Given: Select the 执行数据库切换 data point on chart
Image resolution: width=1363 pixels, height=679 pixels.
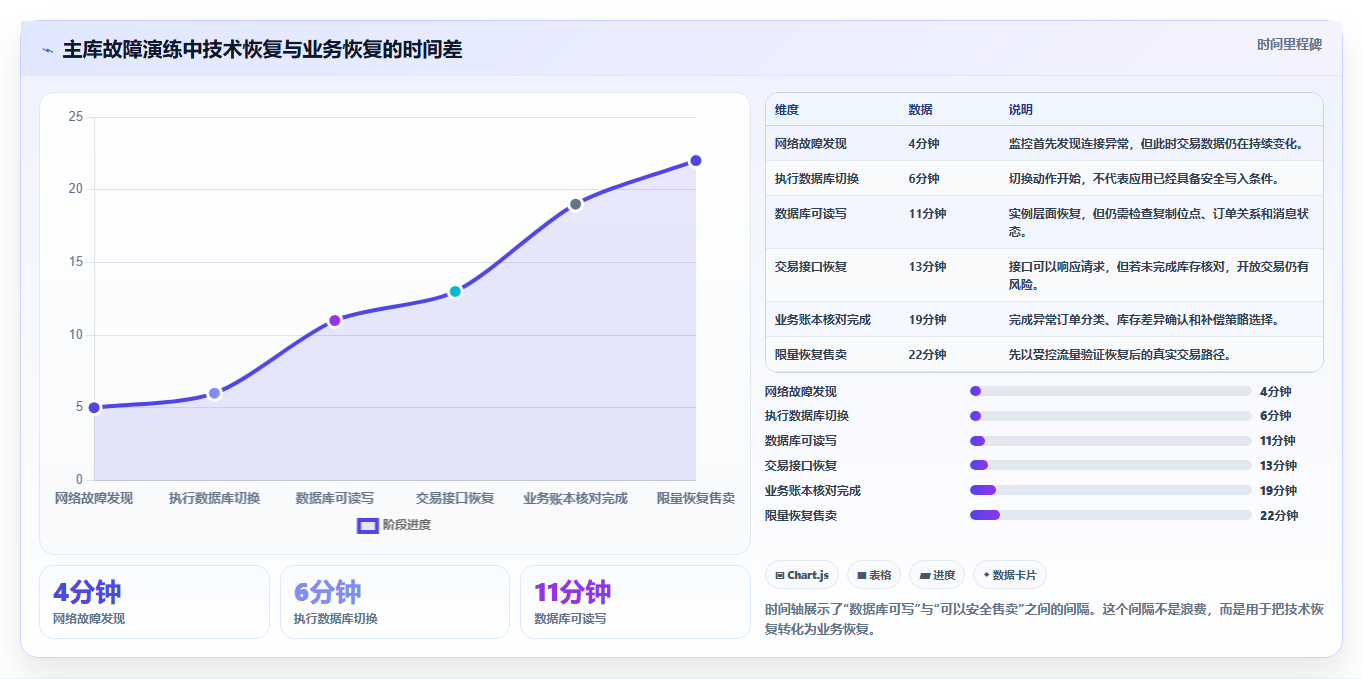Looking at the screenshot, I should point(214,393).
